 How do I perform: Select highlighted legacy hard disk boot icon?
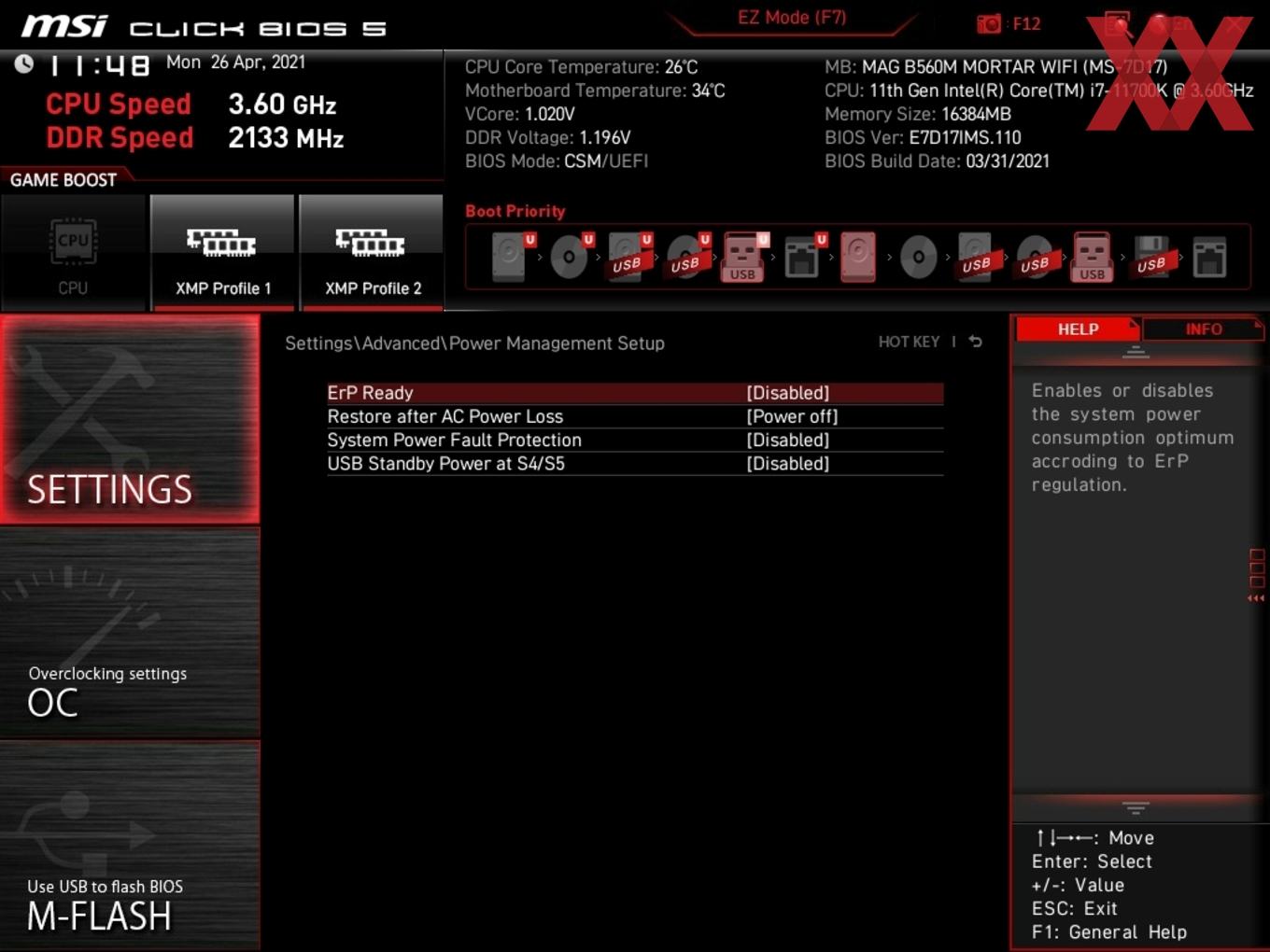(858, 257)
